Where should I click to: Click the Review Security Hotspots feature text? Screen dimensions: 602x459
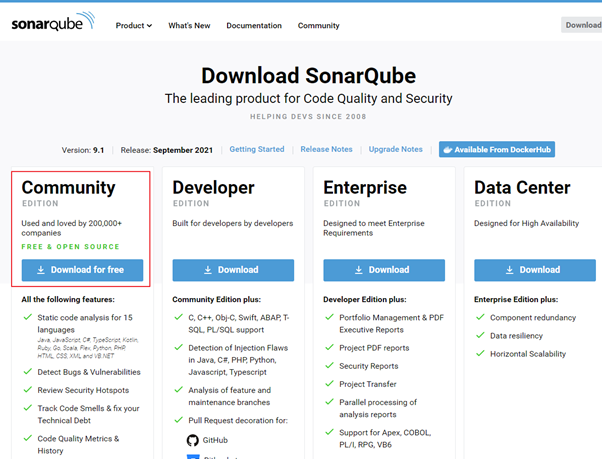83,390
